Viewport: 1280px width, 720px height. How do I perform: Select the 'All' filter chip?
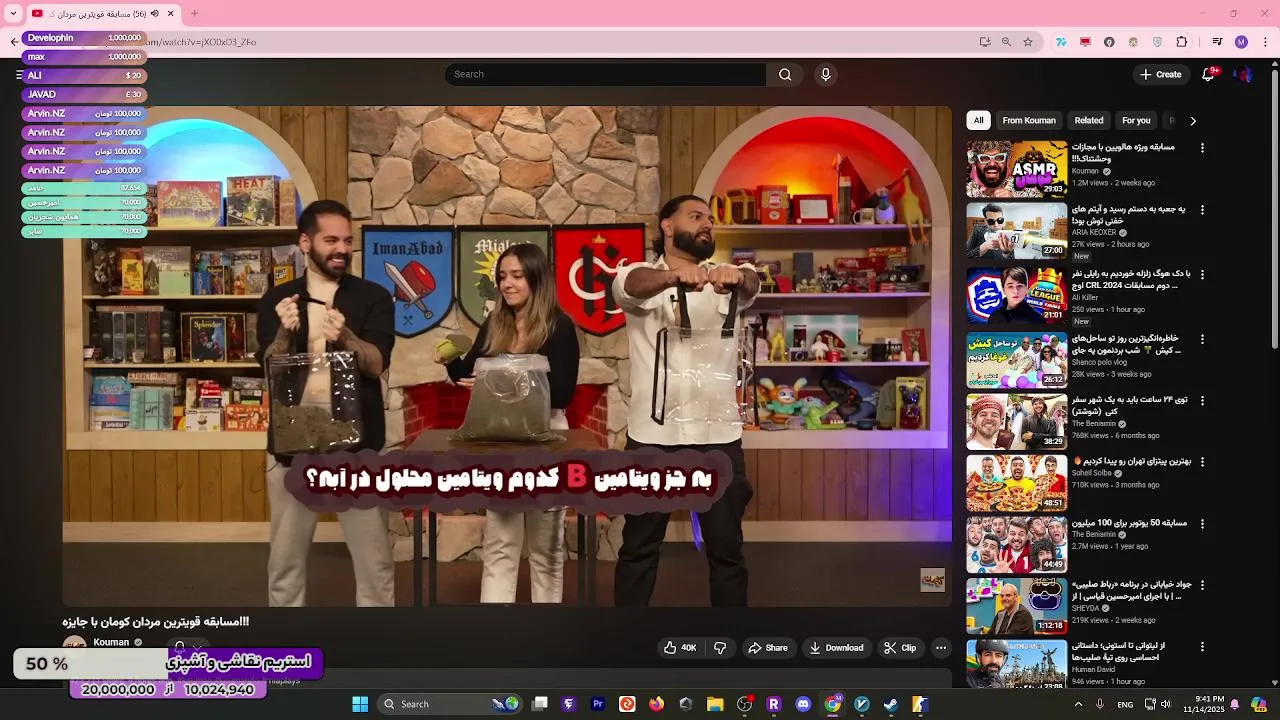click(x=978, y=120)
